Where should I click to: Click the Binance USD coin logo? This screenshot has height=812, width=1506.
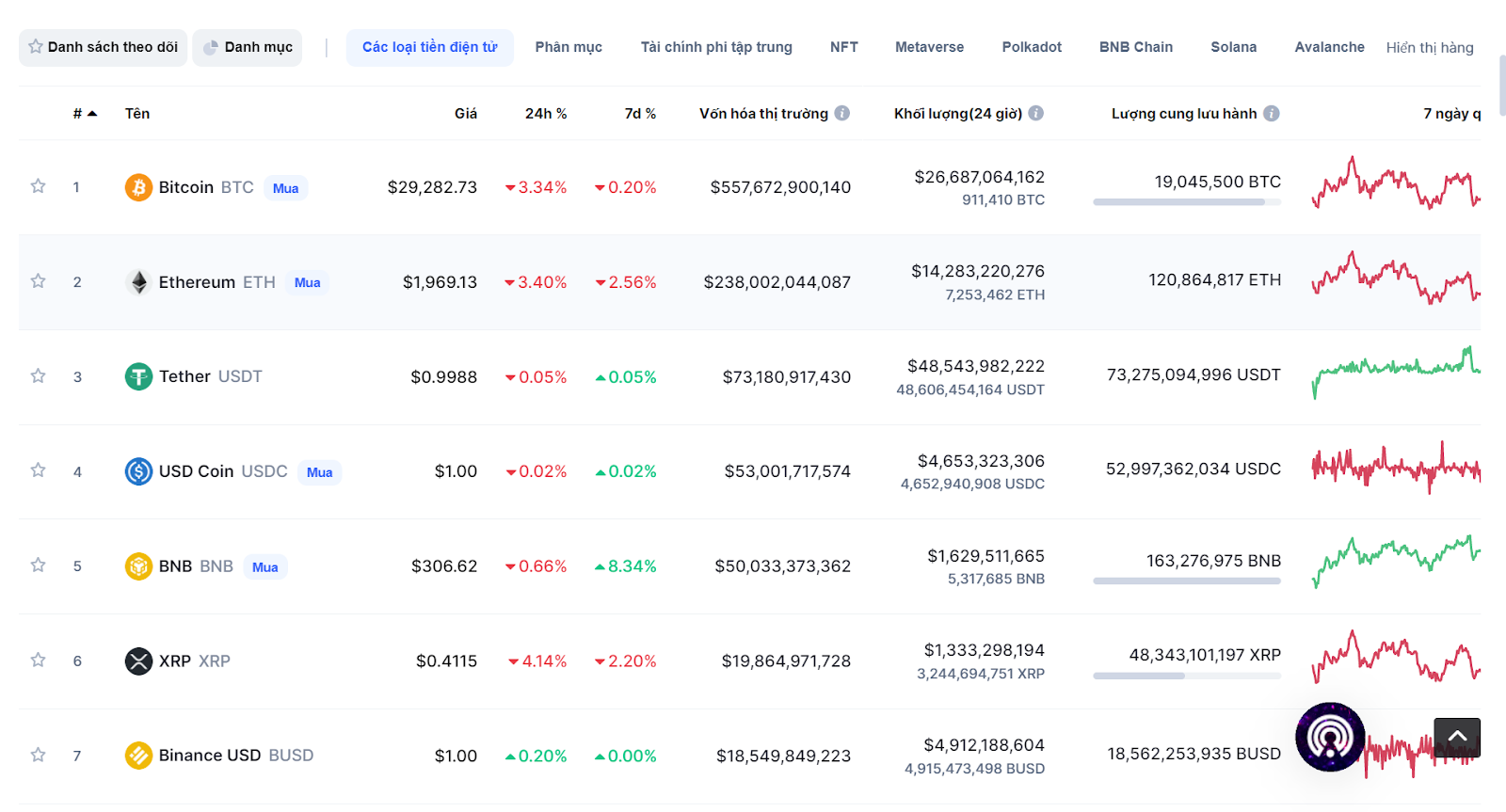tap(138, 756)
